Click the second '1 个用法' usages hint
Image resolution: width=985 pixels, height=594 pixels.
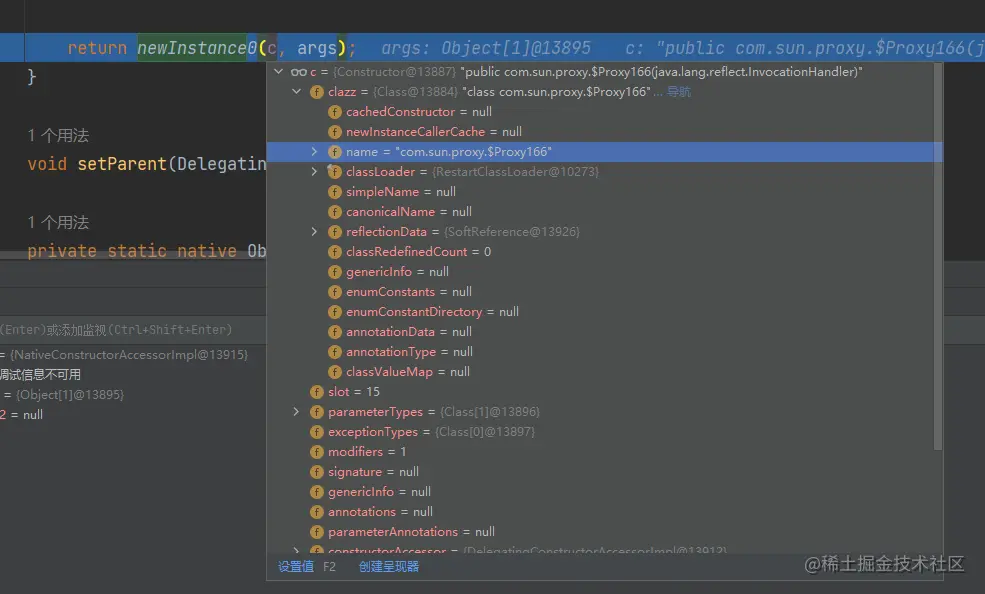point(58,222)
